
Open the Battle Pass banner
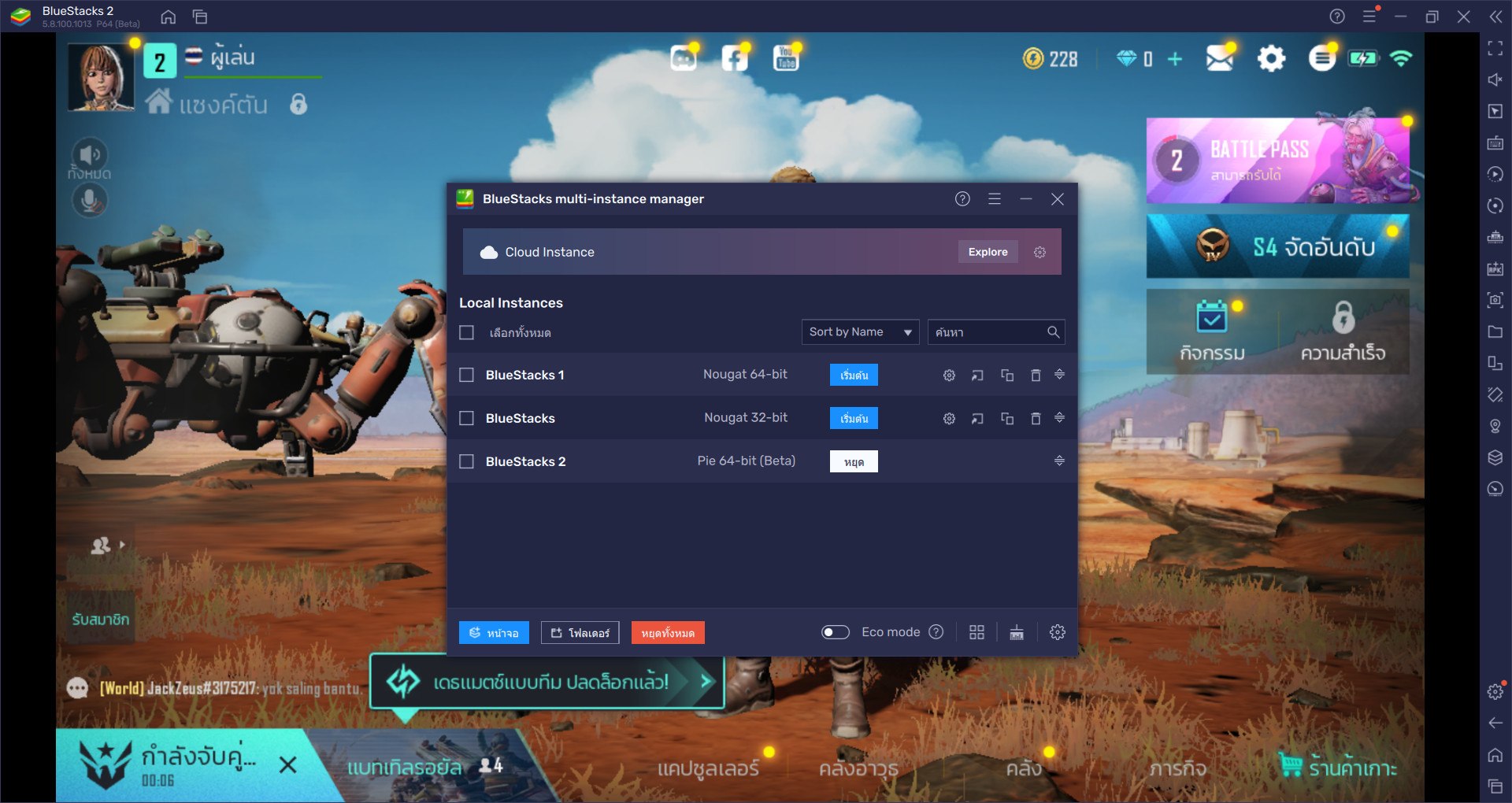click(x=1277, y=161)
